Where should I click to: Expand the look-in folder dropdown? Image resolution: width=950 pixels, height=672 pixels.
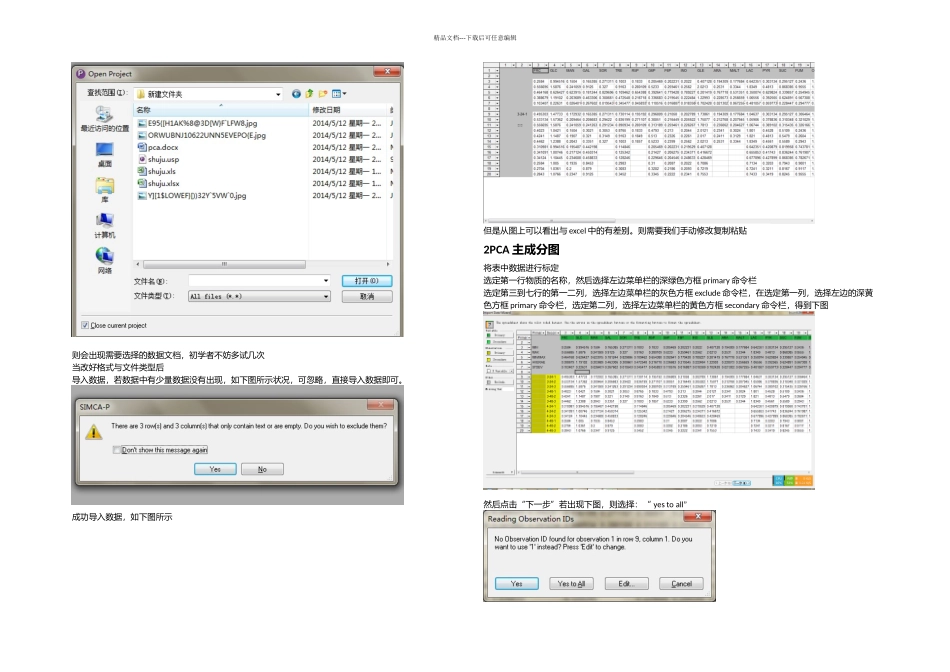coord(280,93)
